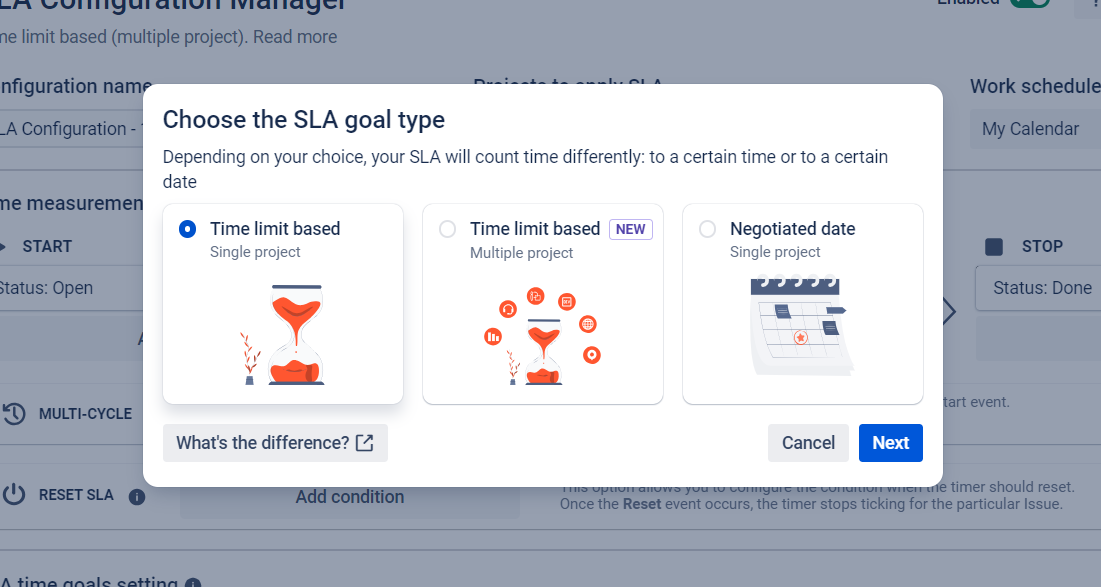Click the Multi-cycle clock icon

[13, 414]
